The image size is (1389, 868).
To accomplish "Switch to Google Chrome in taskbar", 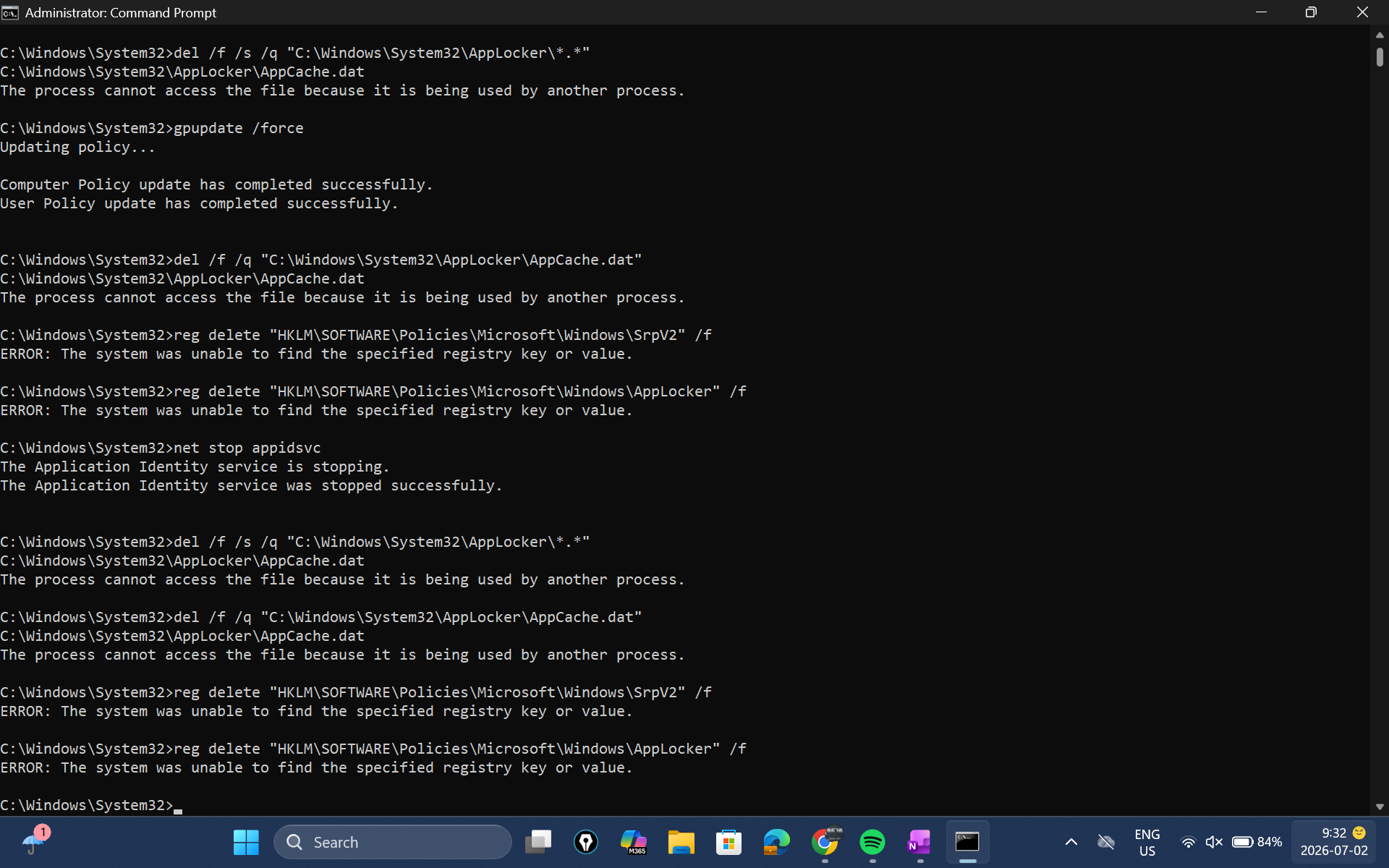I will click(x=825, y=842).
